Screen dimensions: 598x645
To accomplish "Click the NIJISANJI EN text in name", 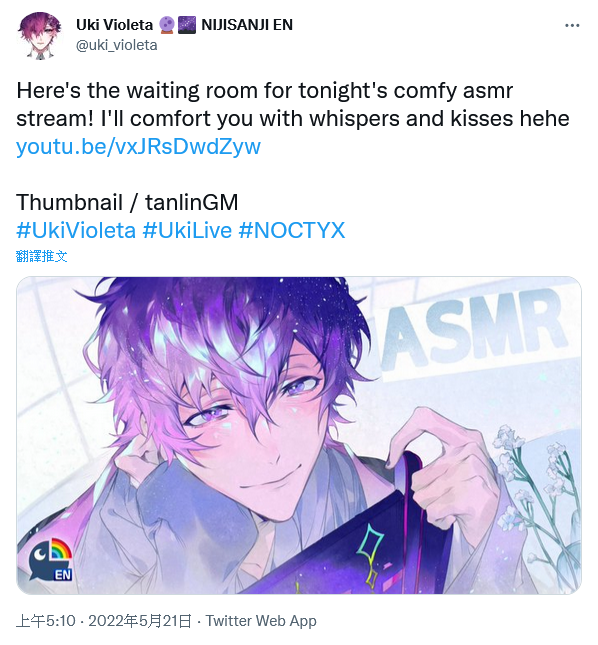I will pos(247,25).
